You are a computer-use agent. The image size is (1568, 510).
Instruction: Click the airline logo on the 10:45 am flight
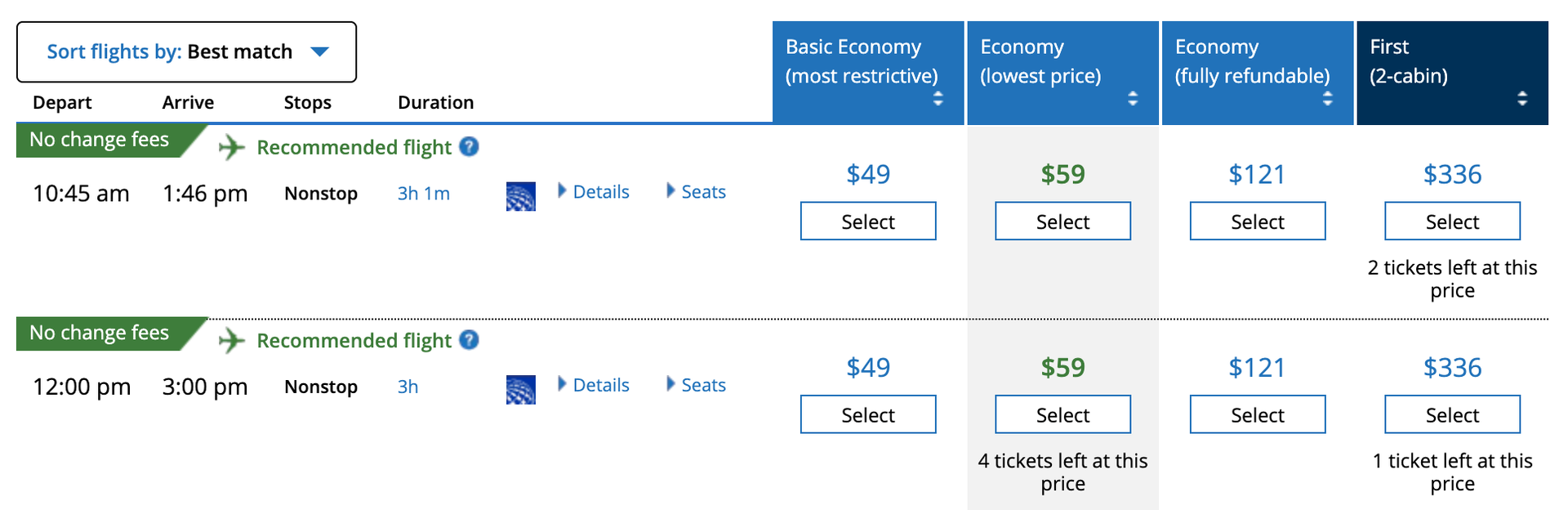520,196
